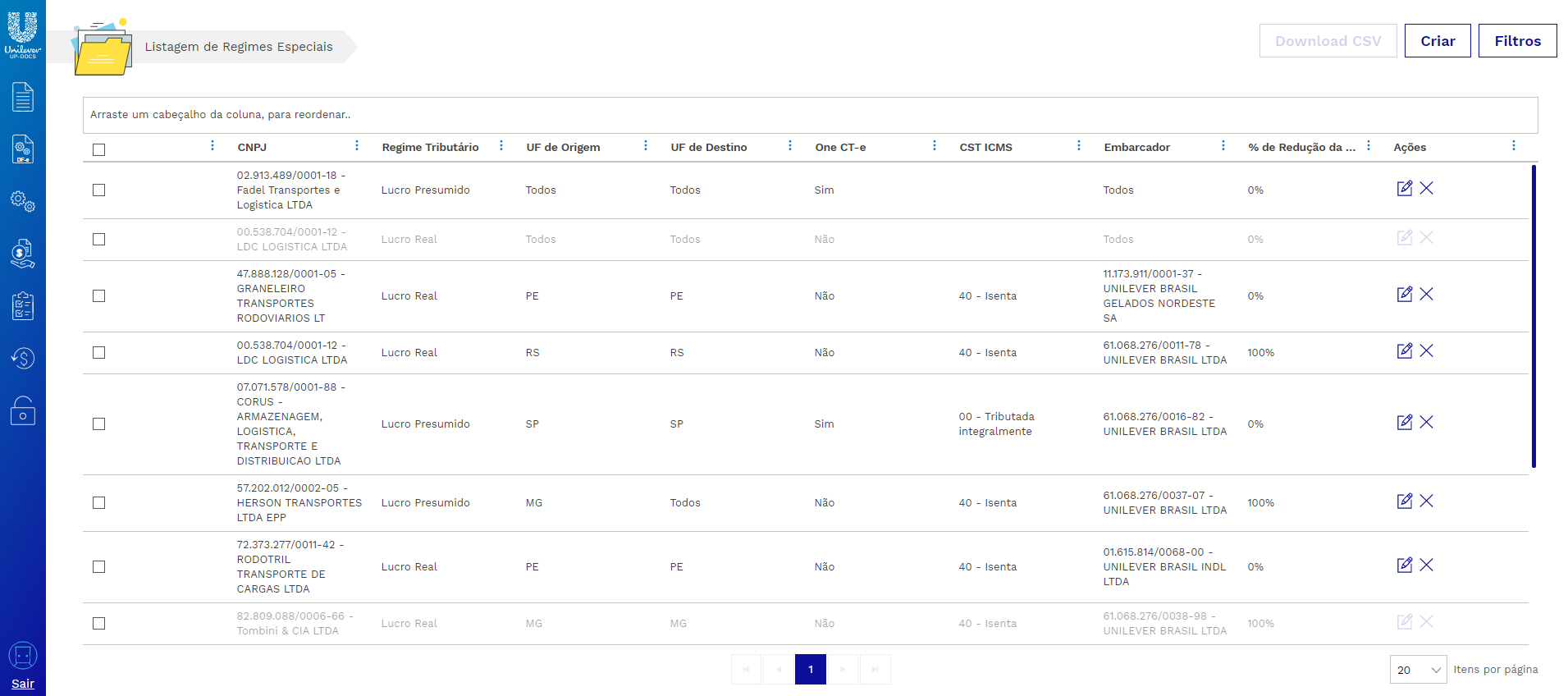Sort by Regime Tributário column header
Screen dimensions: 1568x696
point(430,148)
